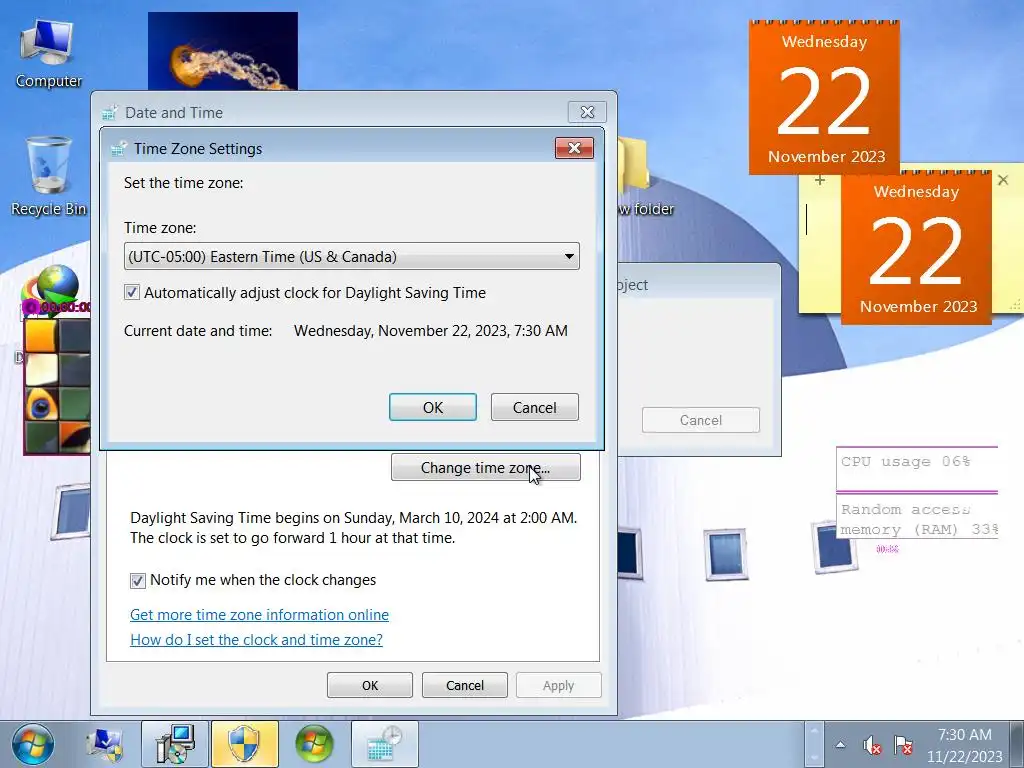Viewport: 1024px width, 768px height.
Task: Click Cancel in Time Zone Settings
Action: [535, 408]
